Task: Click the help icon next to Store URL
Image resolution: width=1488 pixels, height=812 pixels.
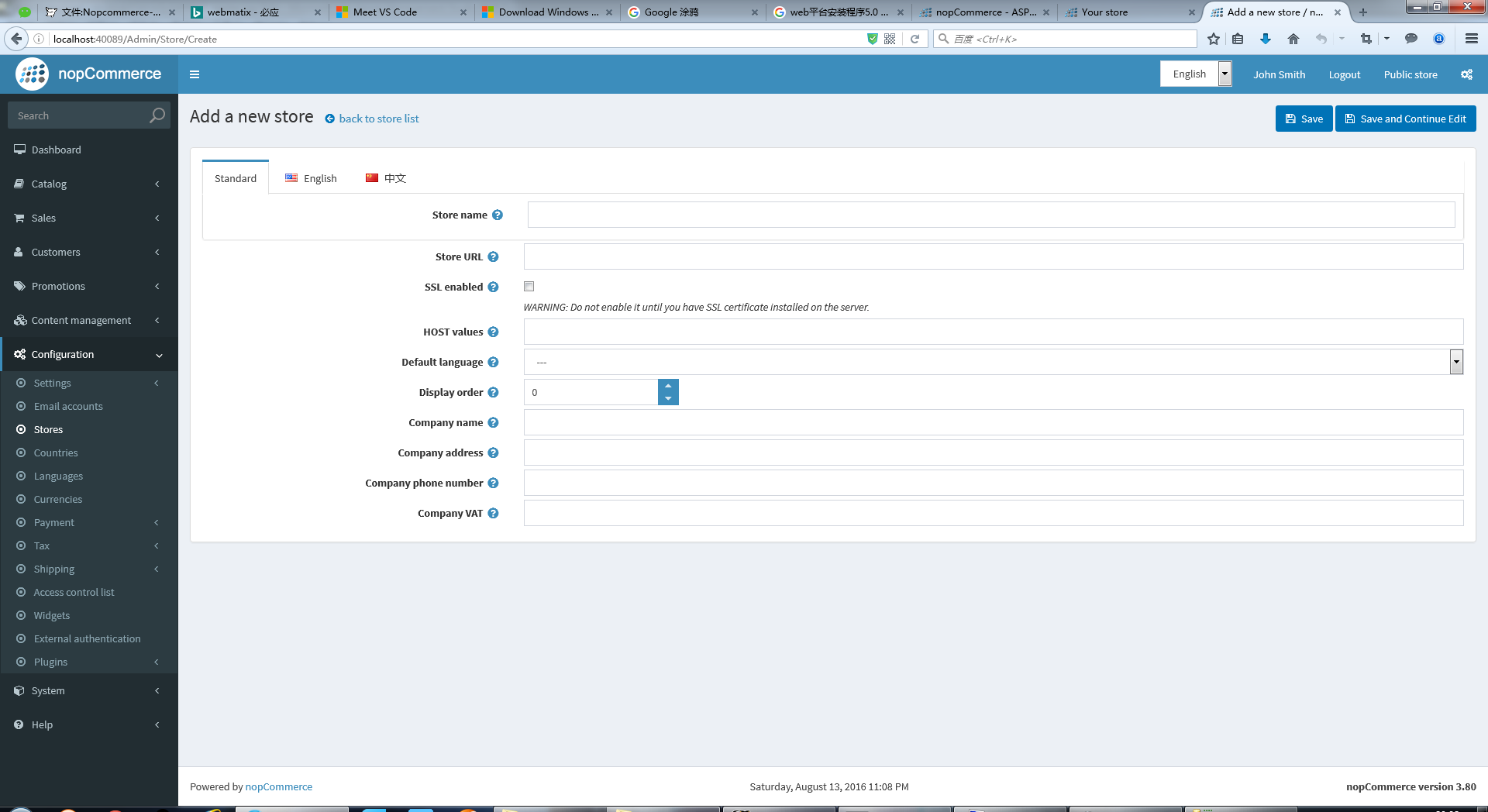Action: click(x=493, y=257)
